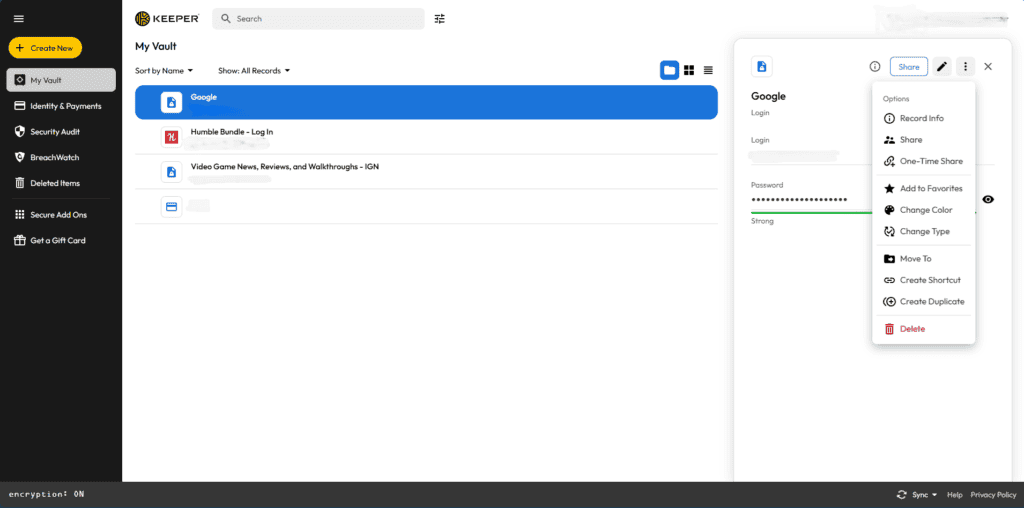Open search filter settings icon
This screenshot has width=1024, height=508.
(x=440, y=19)
